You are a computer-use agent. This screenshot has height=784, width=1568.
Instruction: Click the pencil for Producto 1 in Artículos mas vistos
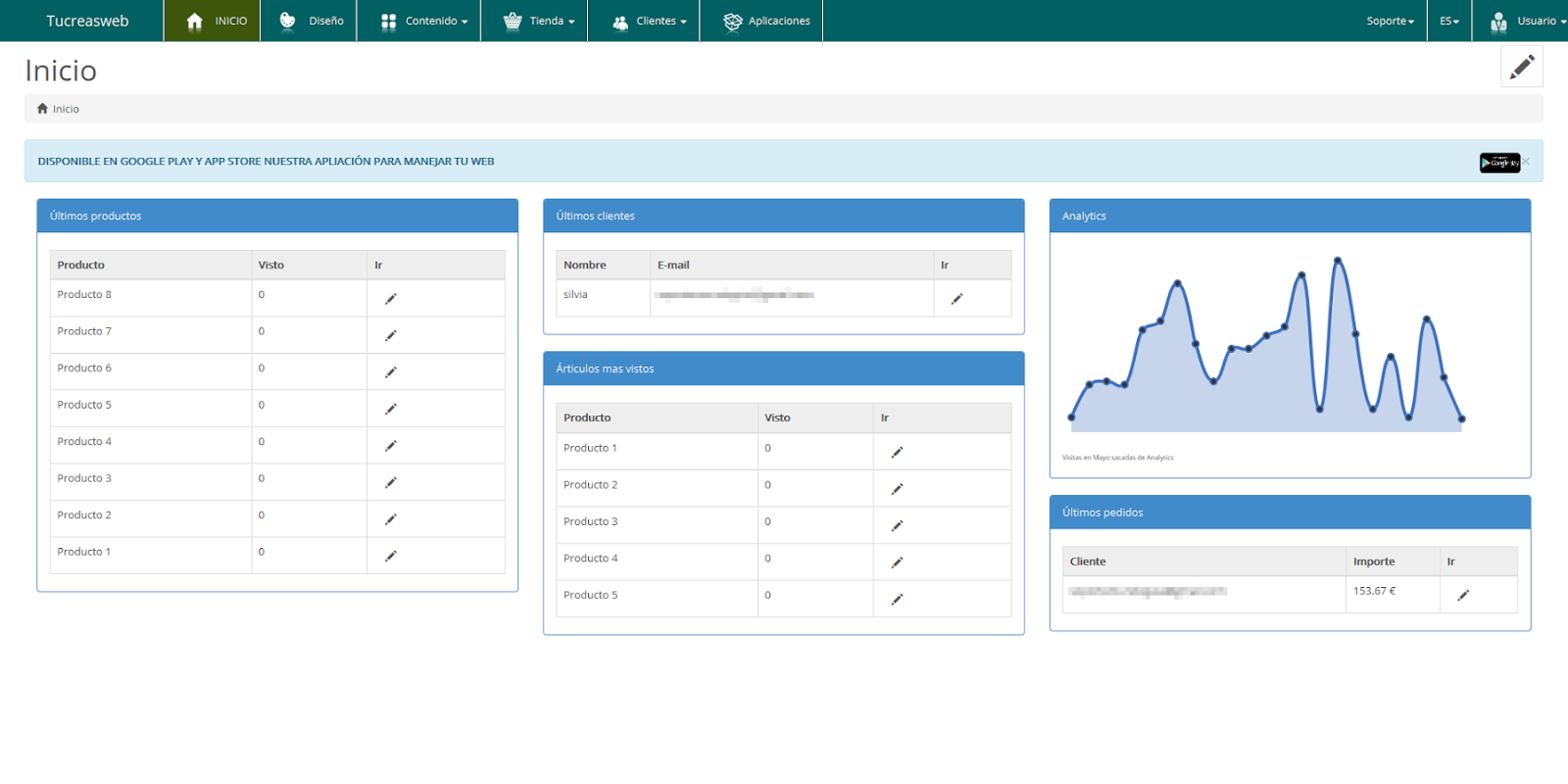896,453
